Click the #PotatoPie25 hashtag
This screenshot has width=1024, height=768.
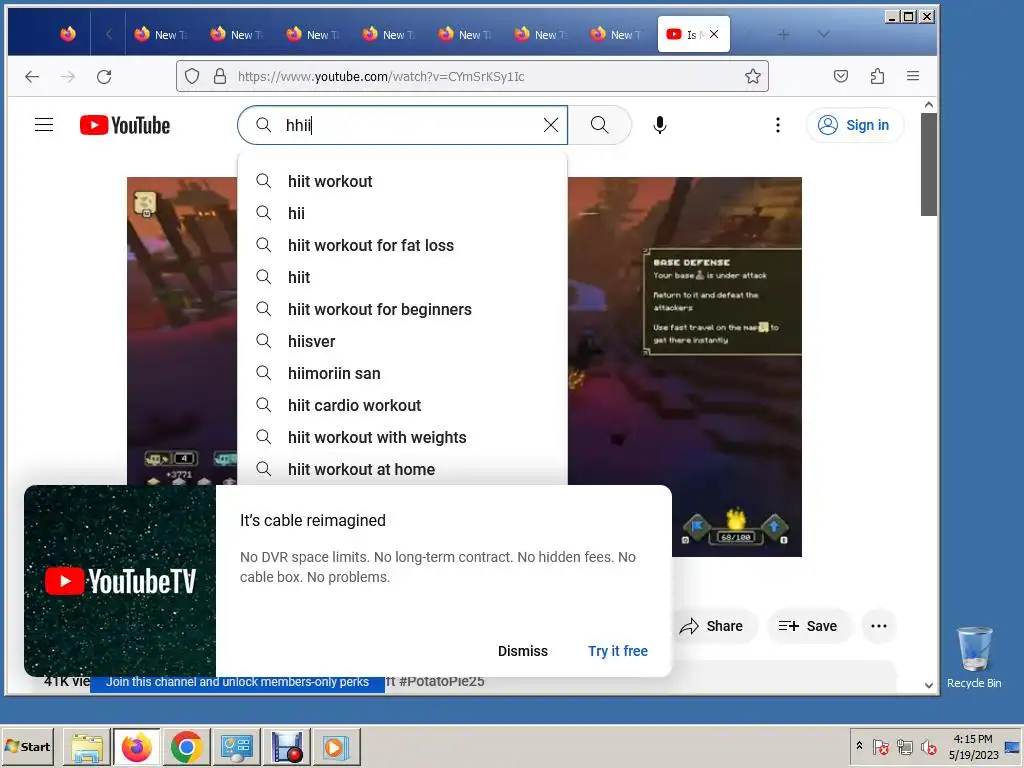441,682
